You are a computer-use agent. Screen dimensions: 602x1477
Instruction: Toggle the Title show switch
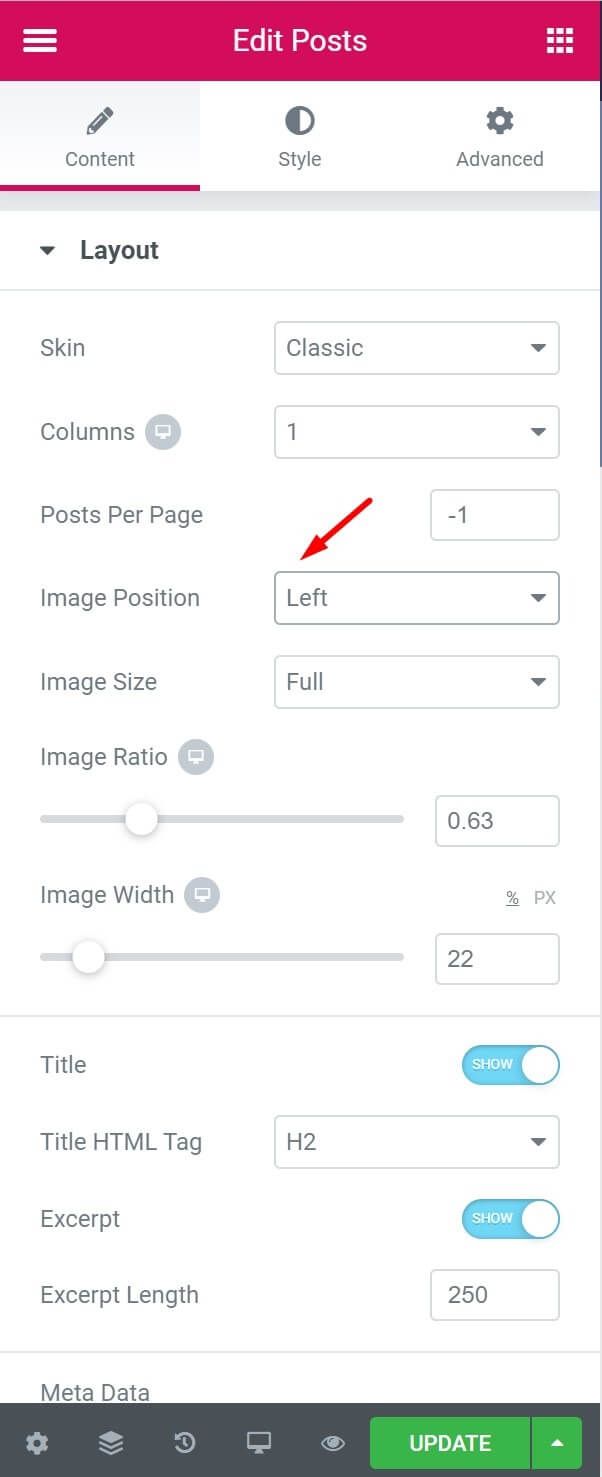510,1065
